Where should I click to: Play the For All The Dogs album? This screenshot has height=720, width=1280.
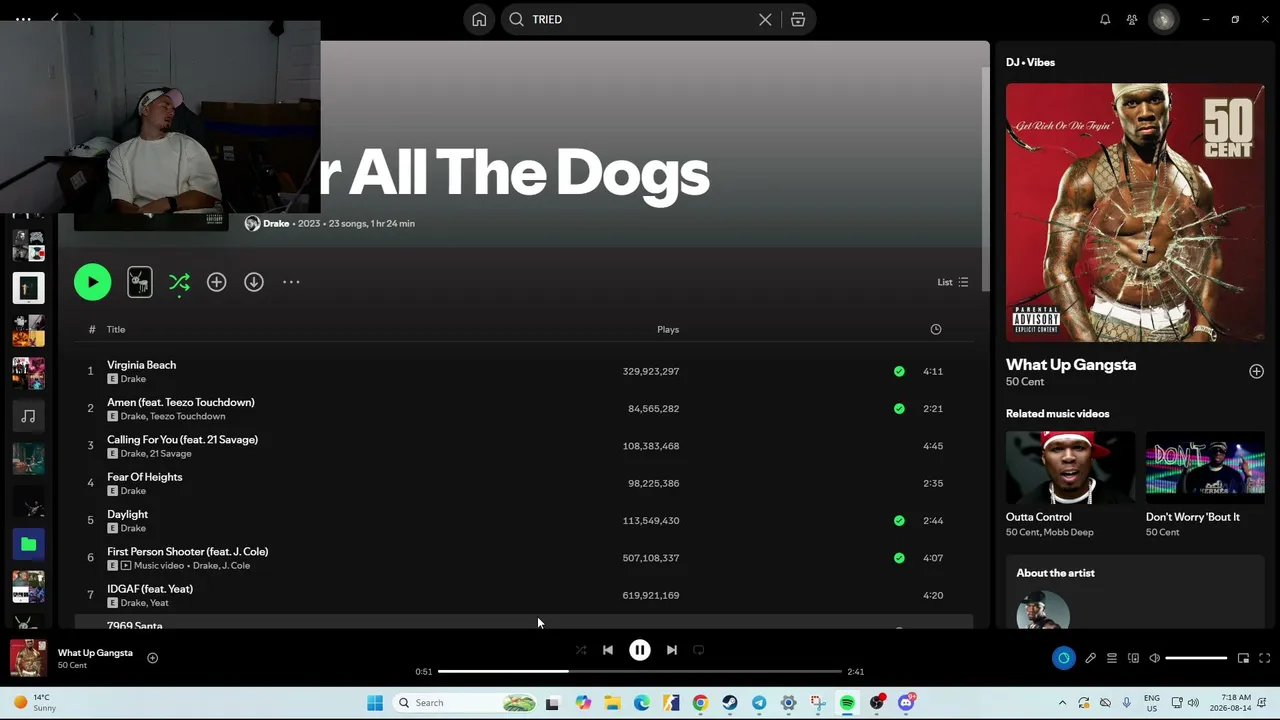pyautogui.click(x=92, y=282)
